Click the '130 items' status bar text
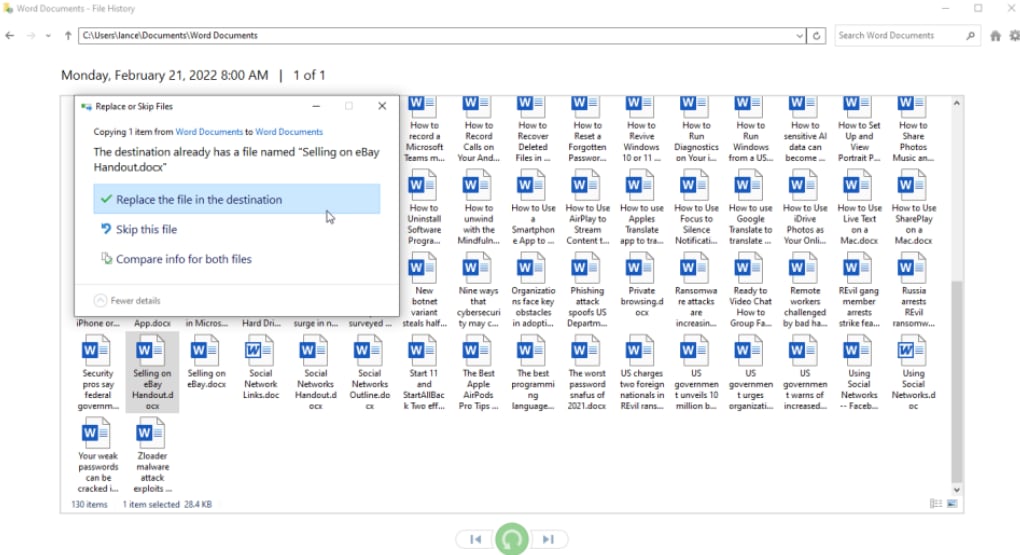This screenshot has height=555, width=1020. (x=89, y=504)
